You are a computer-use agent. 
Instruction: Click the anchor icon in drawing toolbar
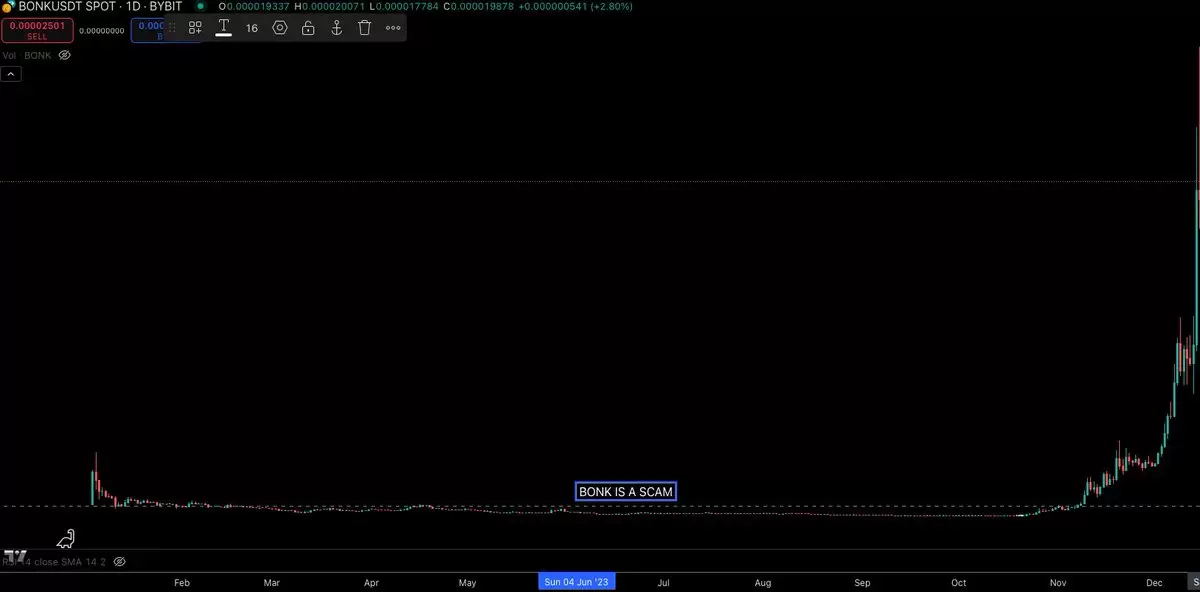[x=337, y=28]
